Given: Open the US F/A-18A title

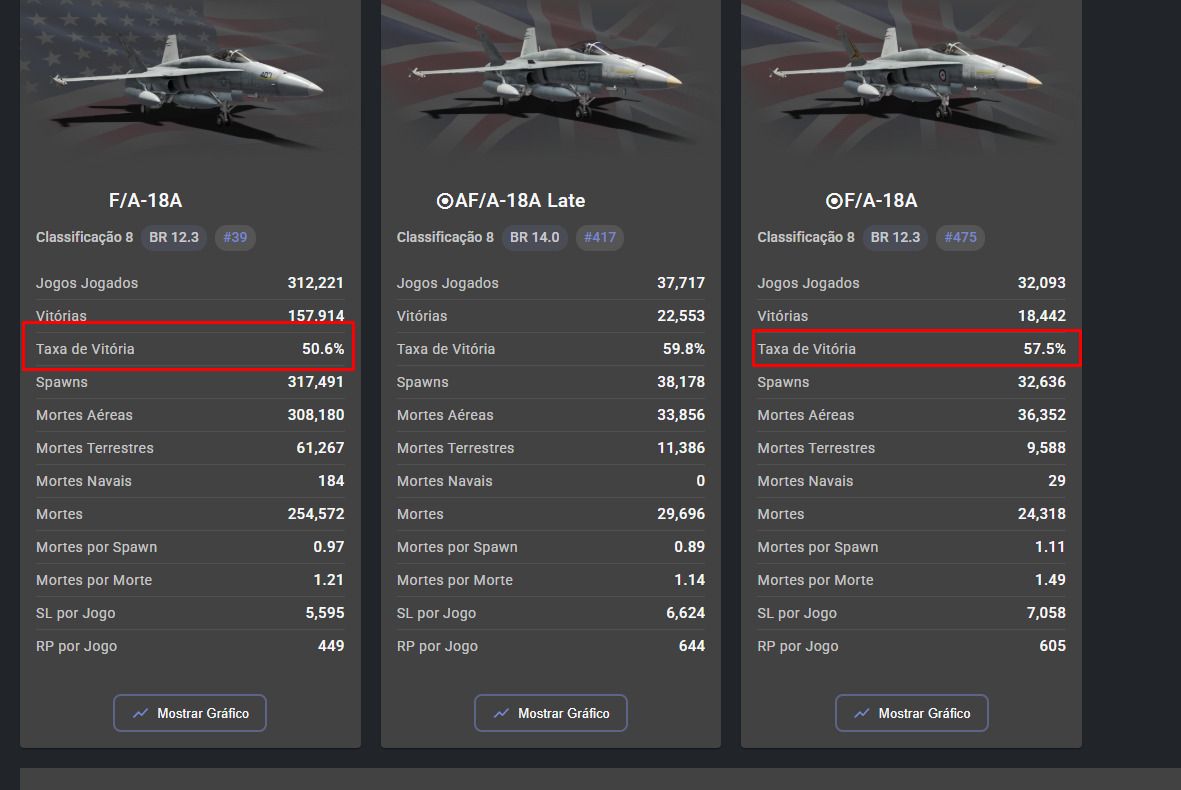Looking at the screenshot, I should point(146,201).
